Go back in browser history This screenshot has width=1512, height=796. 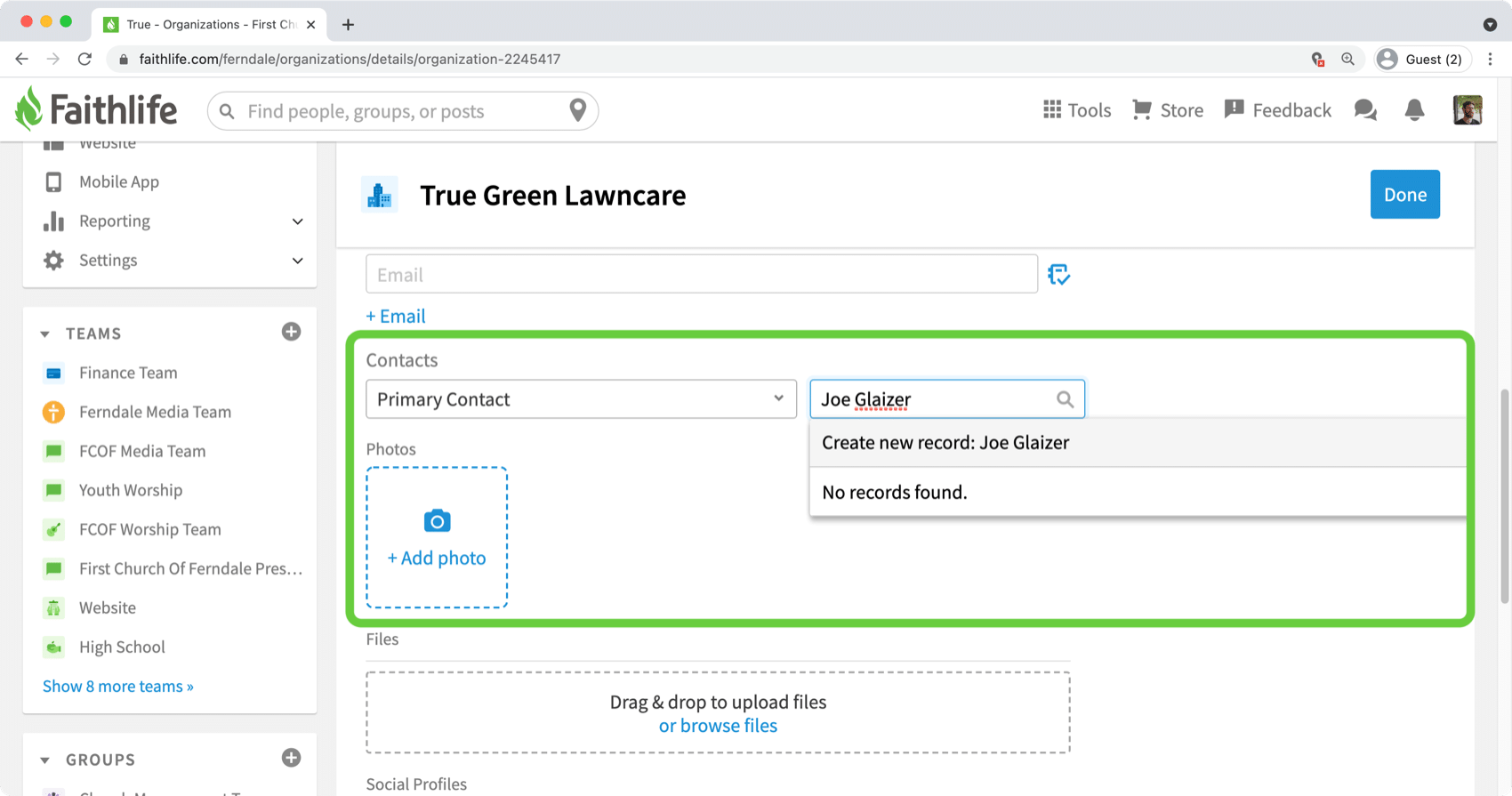21,59
